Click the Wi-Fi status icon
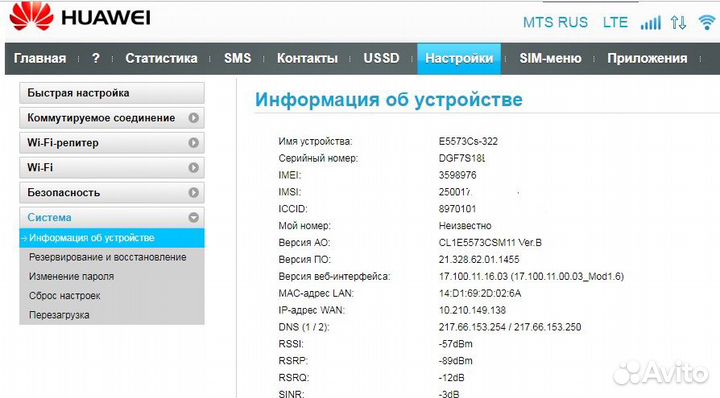The height and width of the screenshot is (398, 720). click(707, 22)
